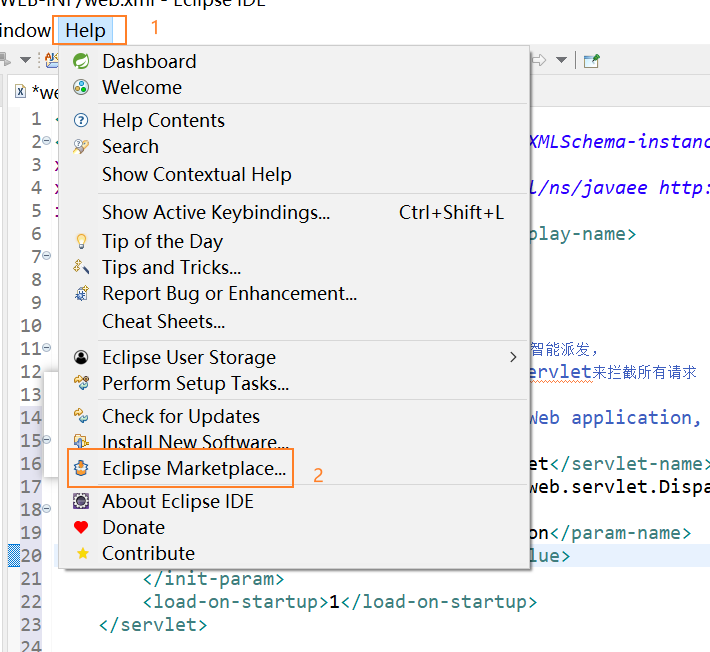710x652 pixels.
Task: Select Welcome menu entry
Action: pos(294,87)
